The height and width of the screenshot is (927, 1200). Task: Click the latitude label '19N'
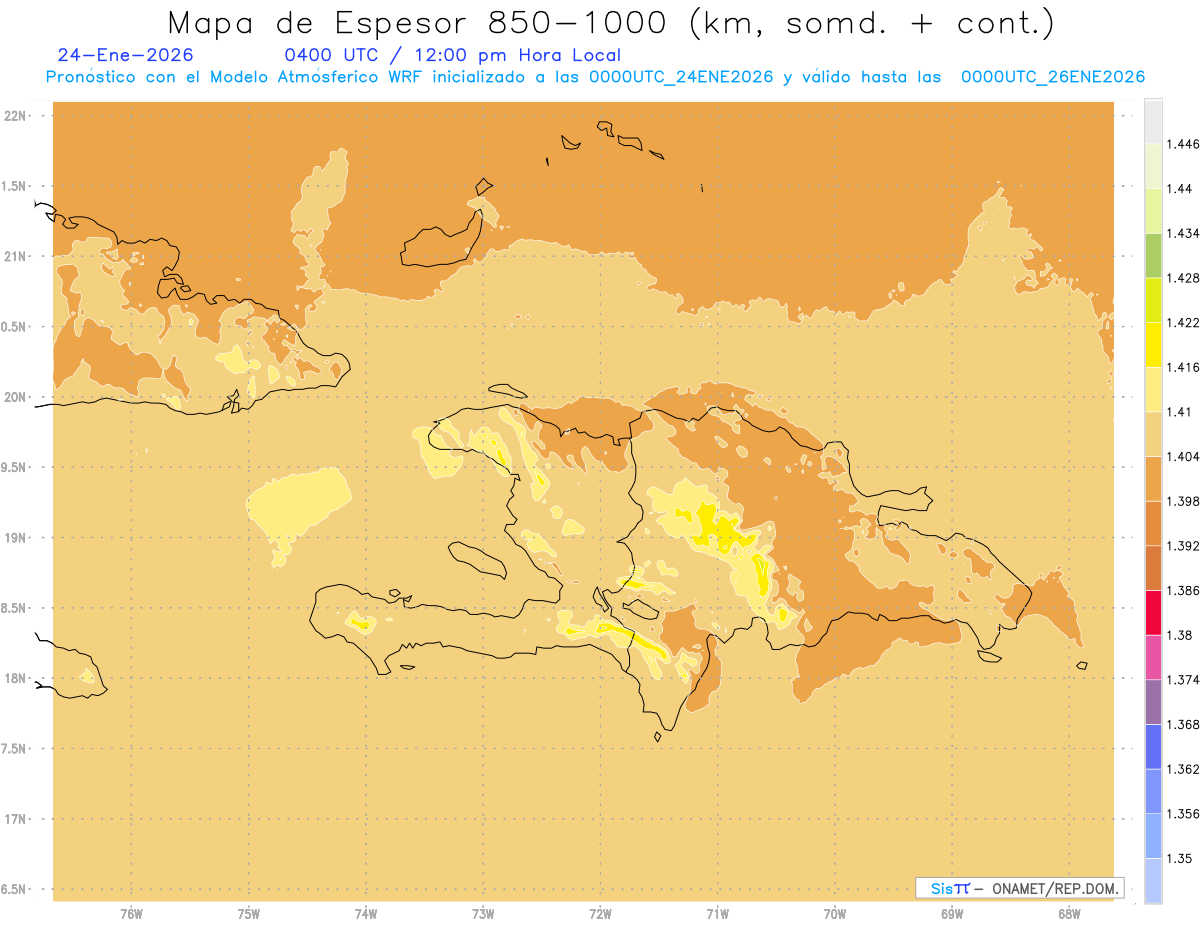(15, 538)
